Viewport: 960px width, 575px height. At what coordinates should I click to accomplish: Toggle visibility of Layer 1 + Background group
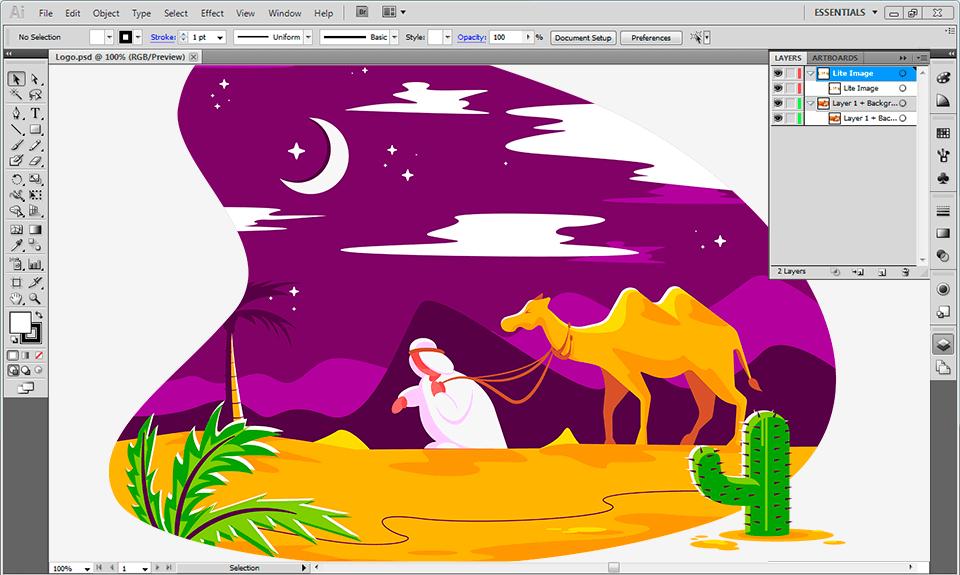pyautogui.click(x=778, y=103)
